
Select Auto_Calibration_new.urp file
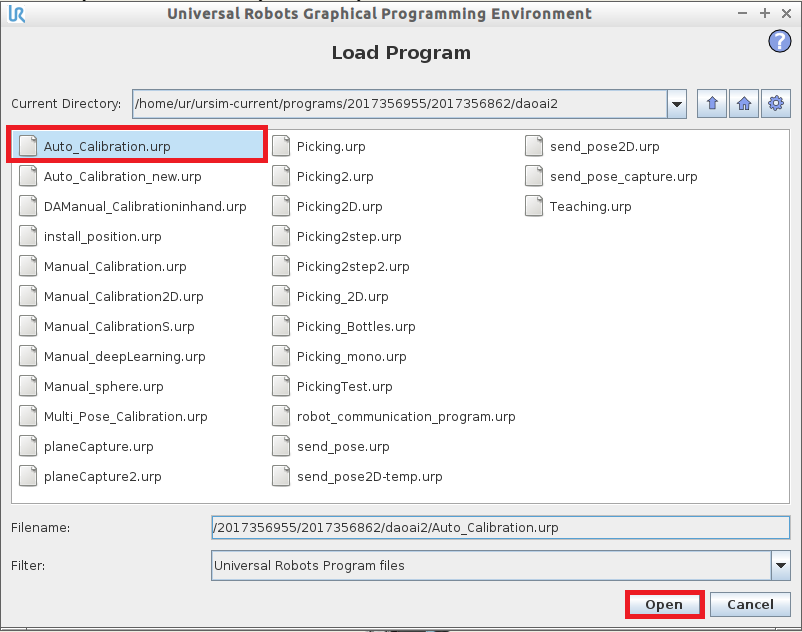[x=110, y=176]
